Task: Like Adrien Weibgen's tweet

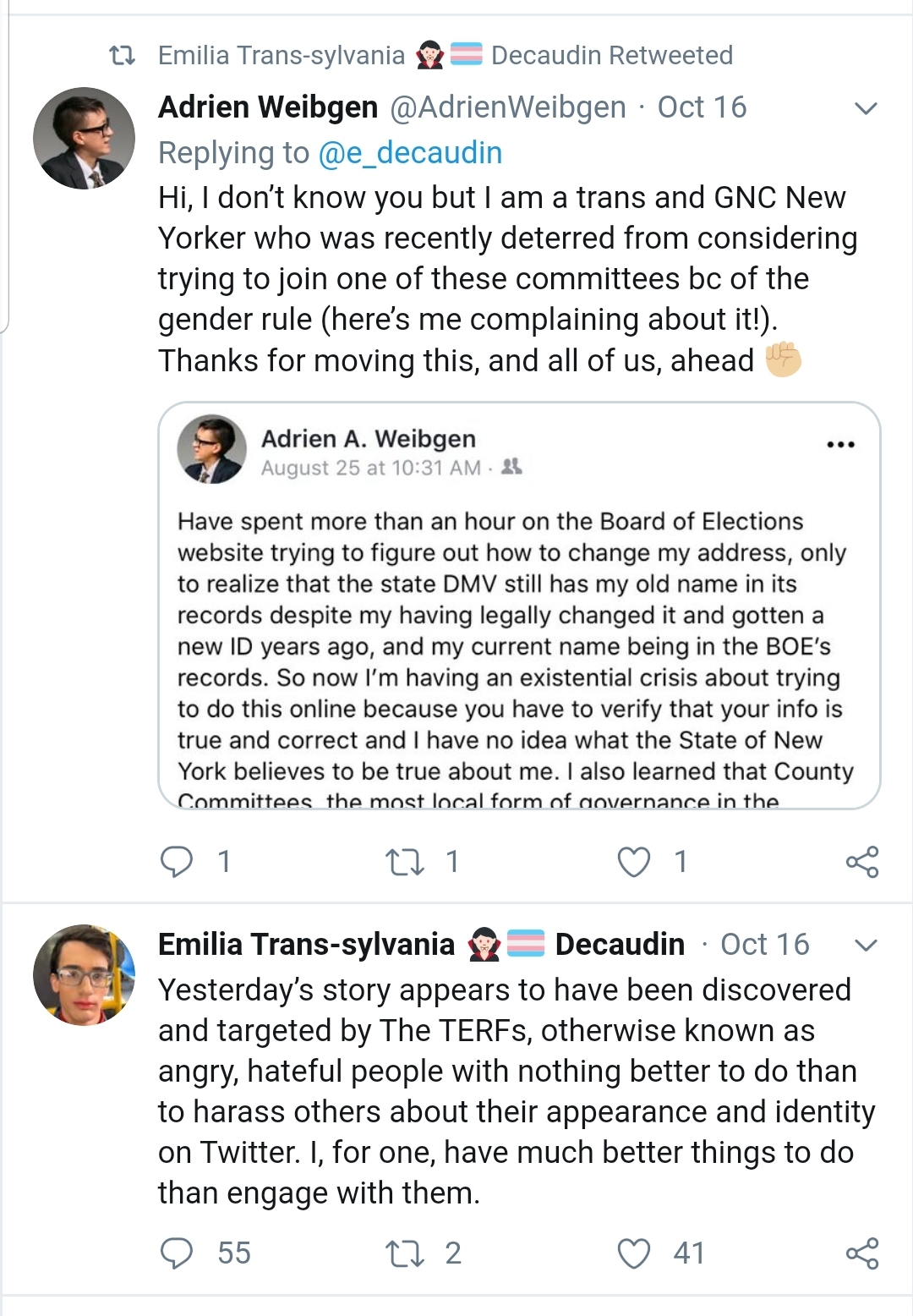Action: click(634, 862)
